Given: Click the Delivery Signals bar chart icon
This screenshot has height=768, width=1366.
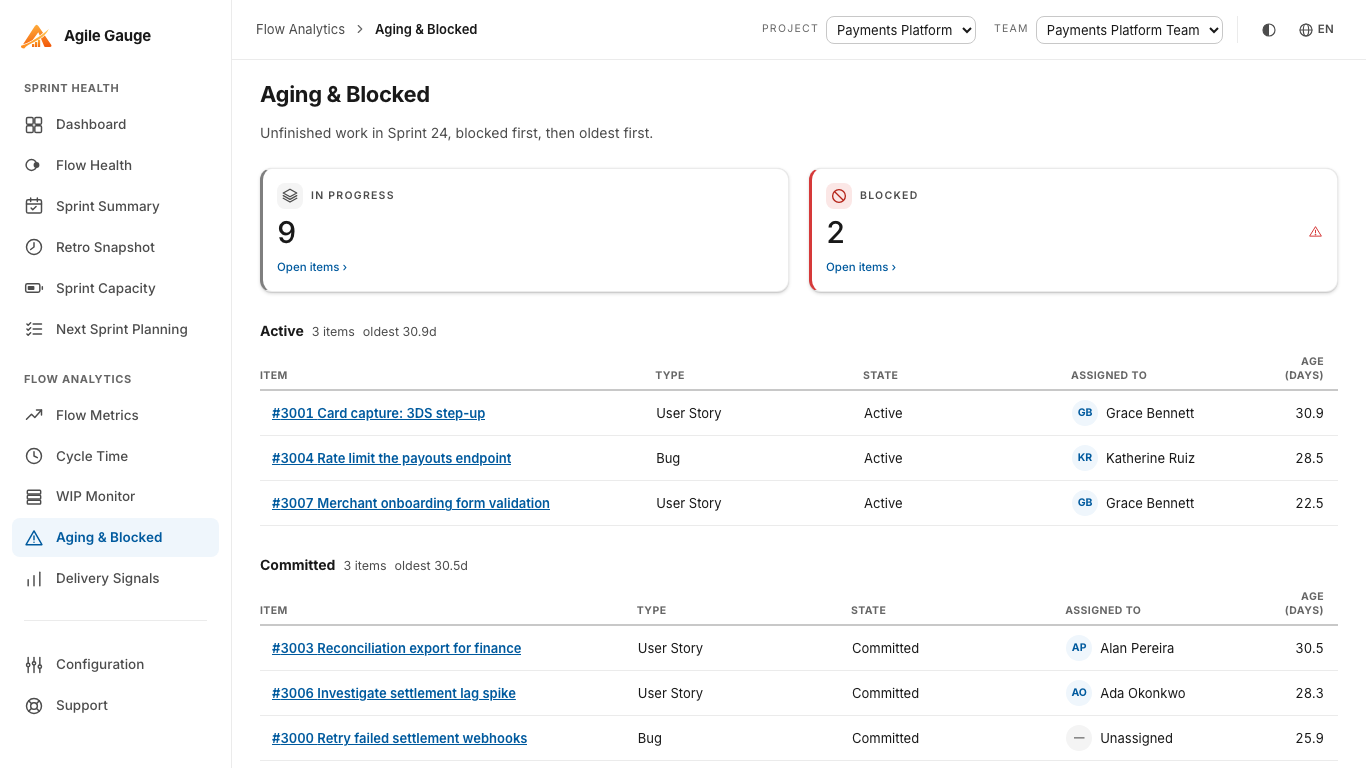Looking at the screenshot, I should pyautogui.click(x=34, y=579).
